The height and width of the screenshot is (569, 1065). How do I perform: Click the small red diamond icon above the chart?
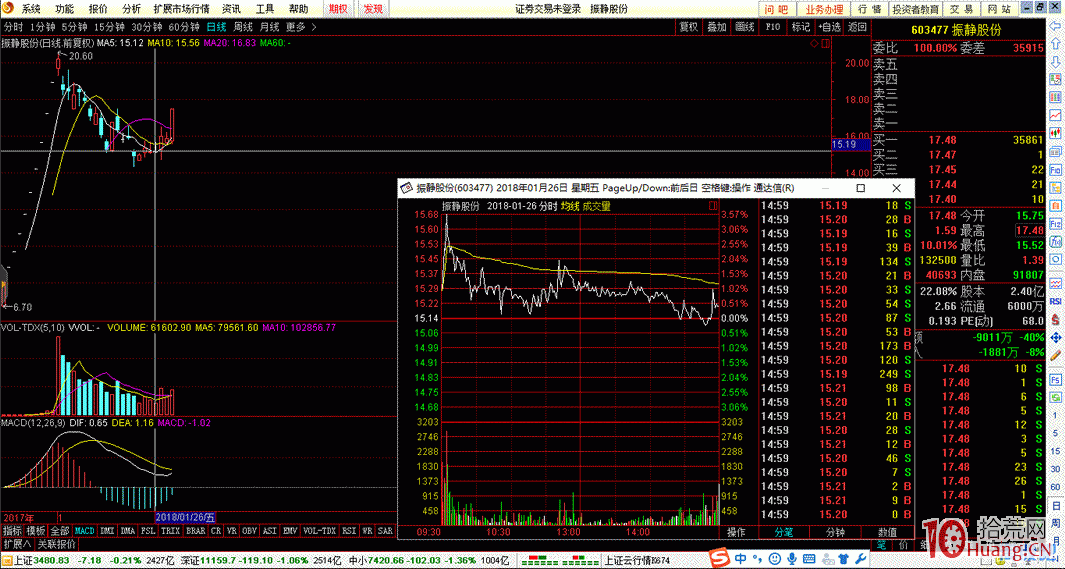[814, 43]
